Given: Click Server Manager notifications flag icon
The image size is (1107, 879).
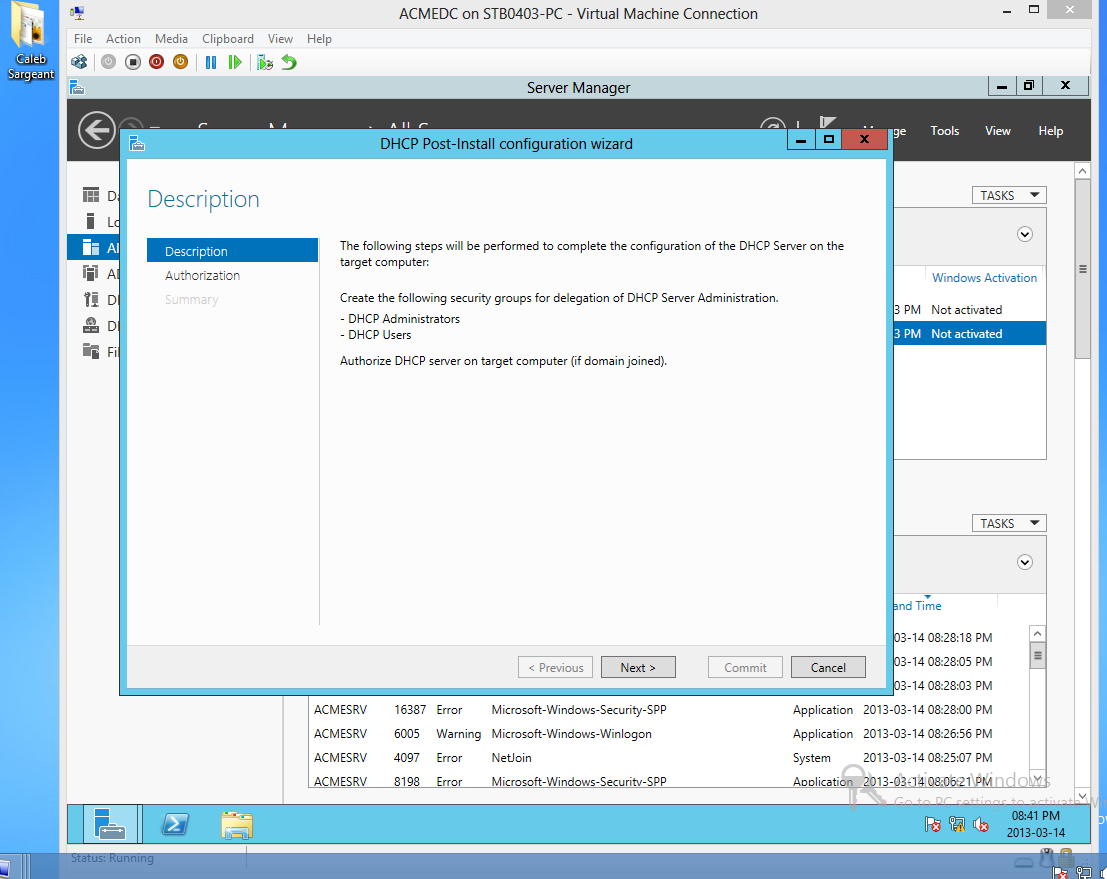Looking at the screenshot, I should pos(827,124).
